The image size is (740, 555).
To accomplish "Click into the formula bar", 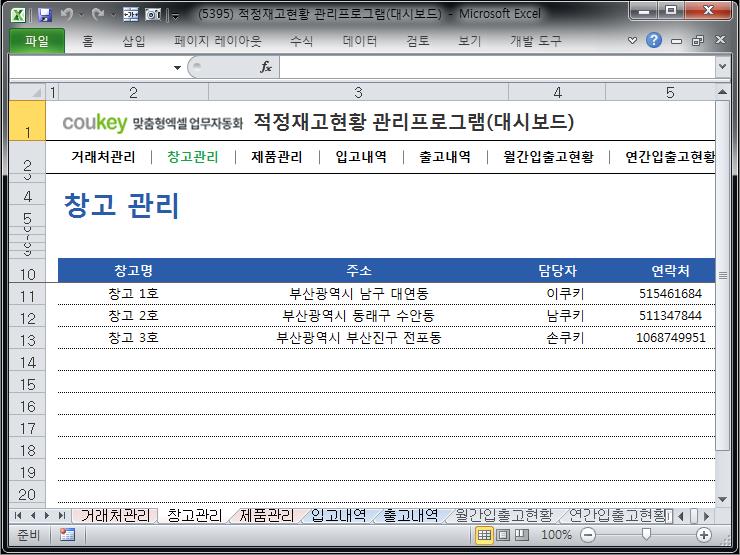I will 498,67.
